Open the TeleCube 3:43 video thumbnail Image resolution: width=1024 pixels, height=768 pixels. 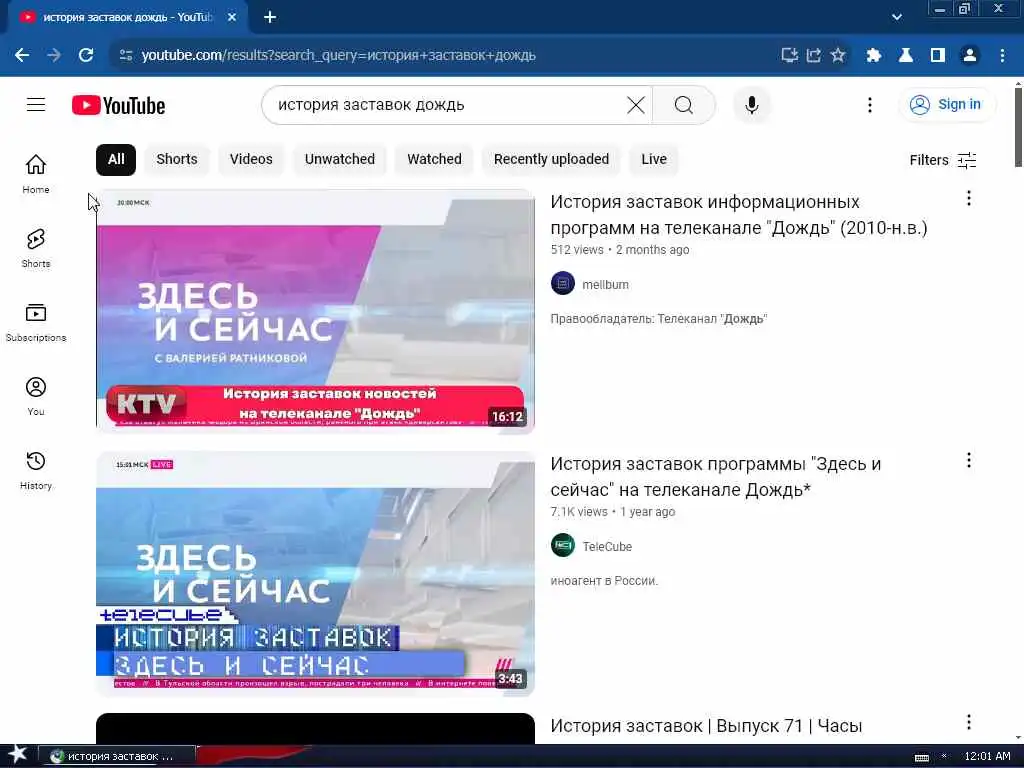[x=315, y=573]
